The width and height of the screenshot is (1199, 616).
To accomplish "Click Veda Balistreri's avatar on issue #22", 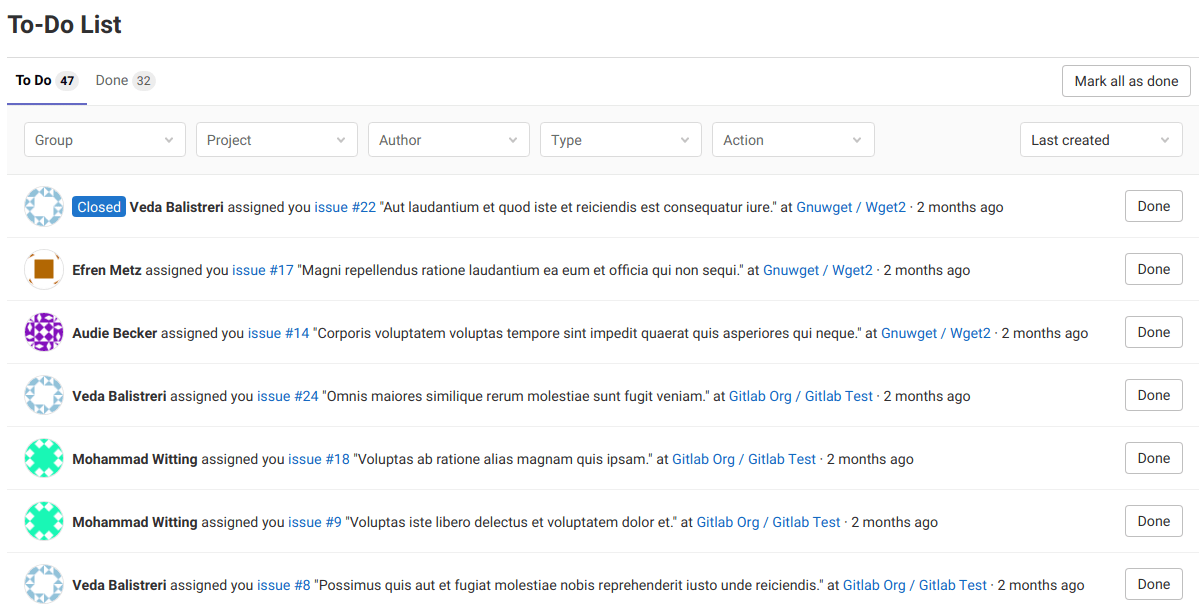I will [x=44, y=207].
